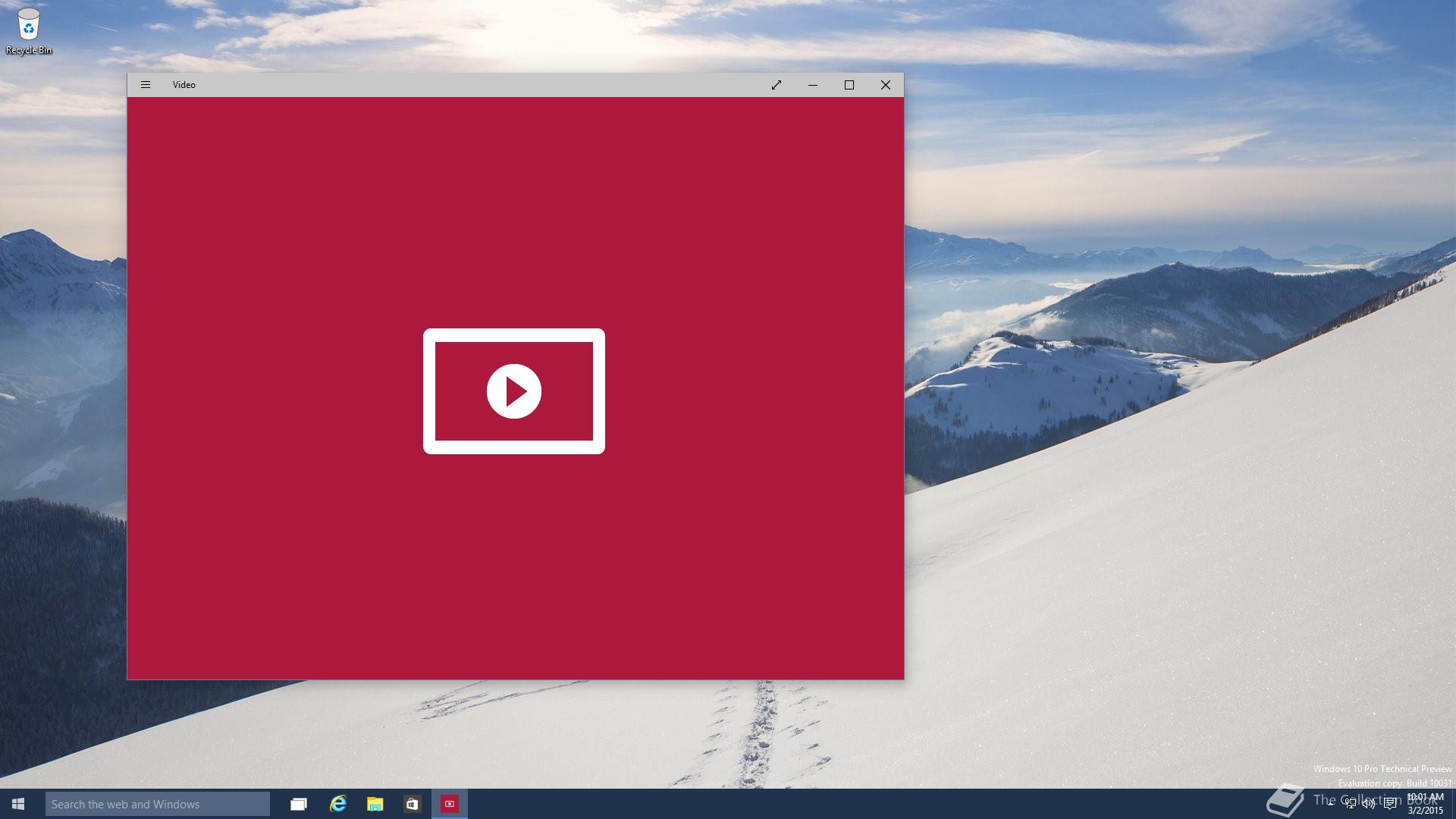Open the Windows Start menu

pyautogui.click(x=18, y=804)
